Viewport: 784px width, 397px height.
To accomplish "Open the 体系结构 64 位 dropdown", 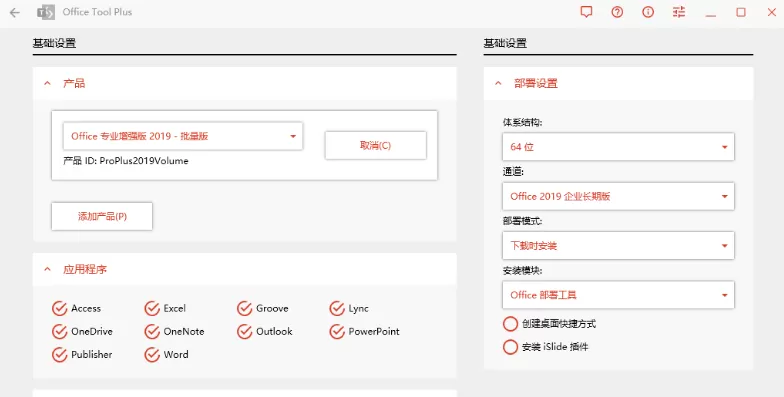I will [x=618, y=146].
